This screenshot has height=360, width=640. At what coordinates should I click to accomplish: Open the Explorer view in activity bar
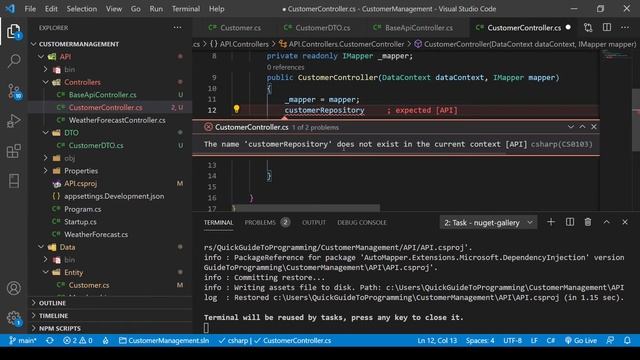click(13, 31)
